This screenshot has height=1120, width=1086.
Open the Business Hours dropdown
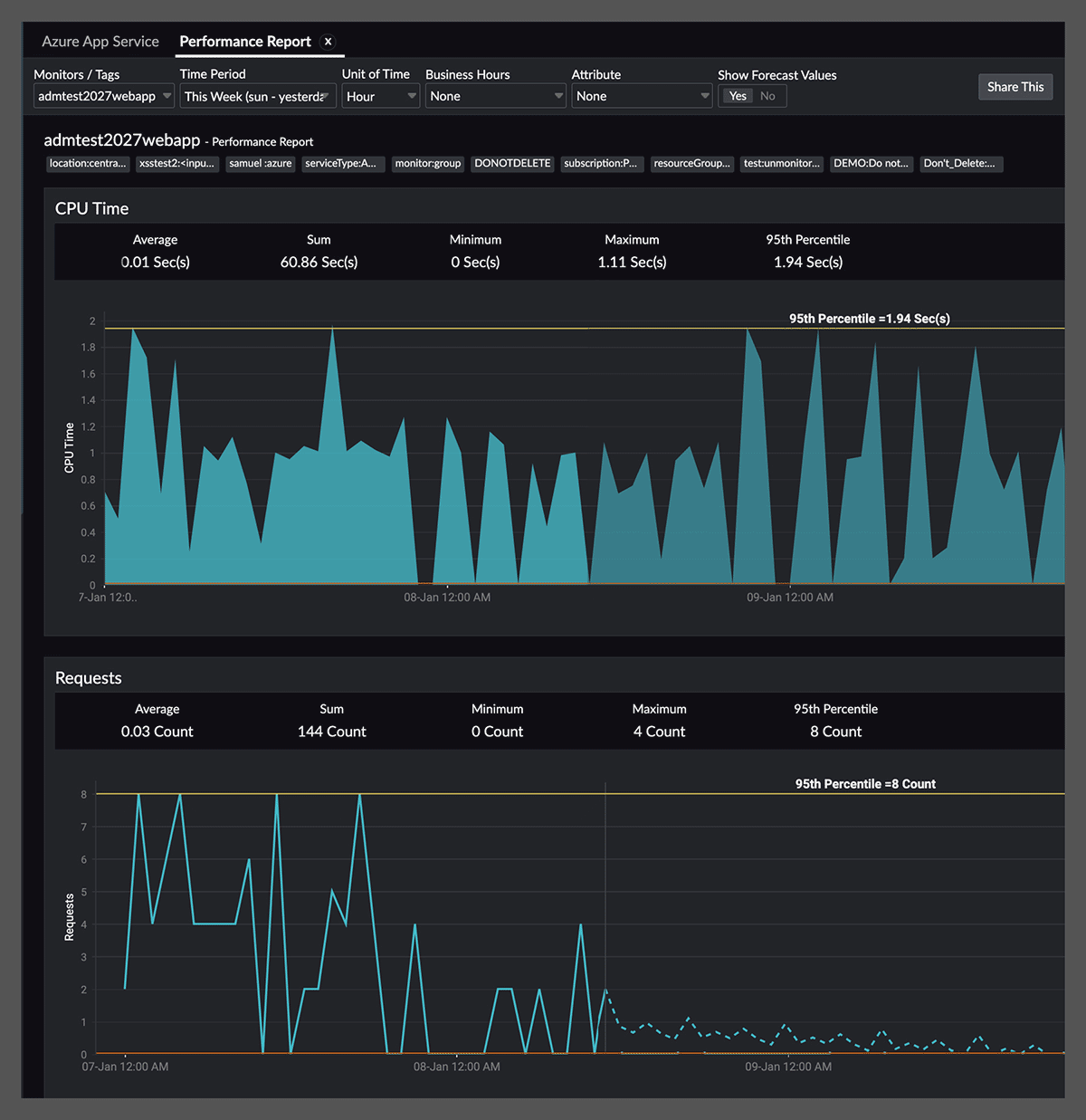tap(495, 95)
